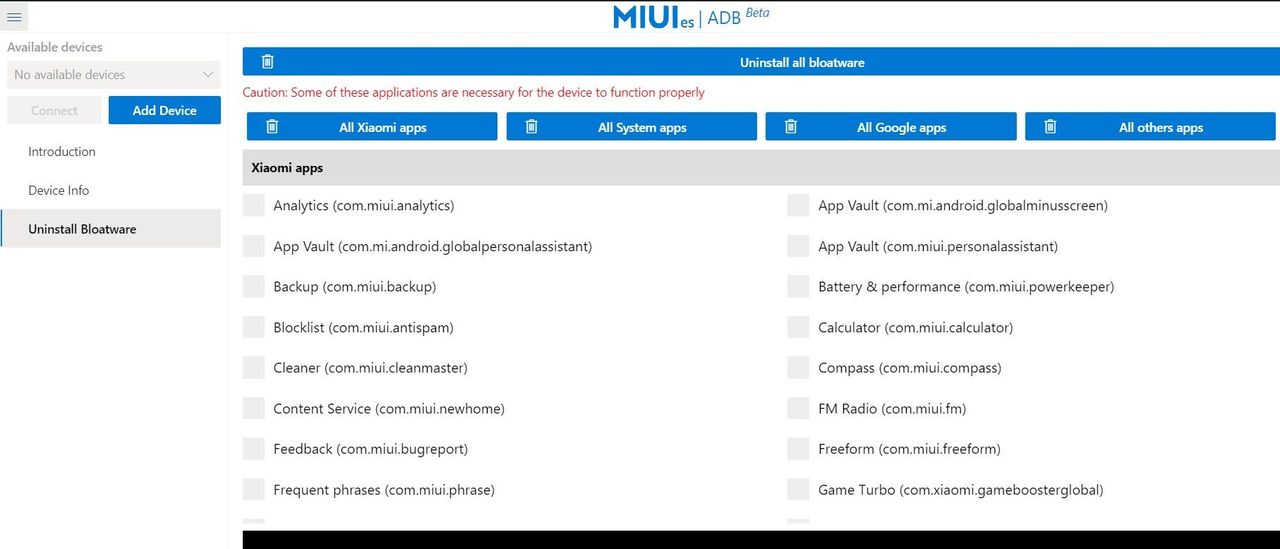This screenshot has width=1280, height=549.
Task: Click the red Caution warning text
Action: [x=474, y=92]
